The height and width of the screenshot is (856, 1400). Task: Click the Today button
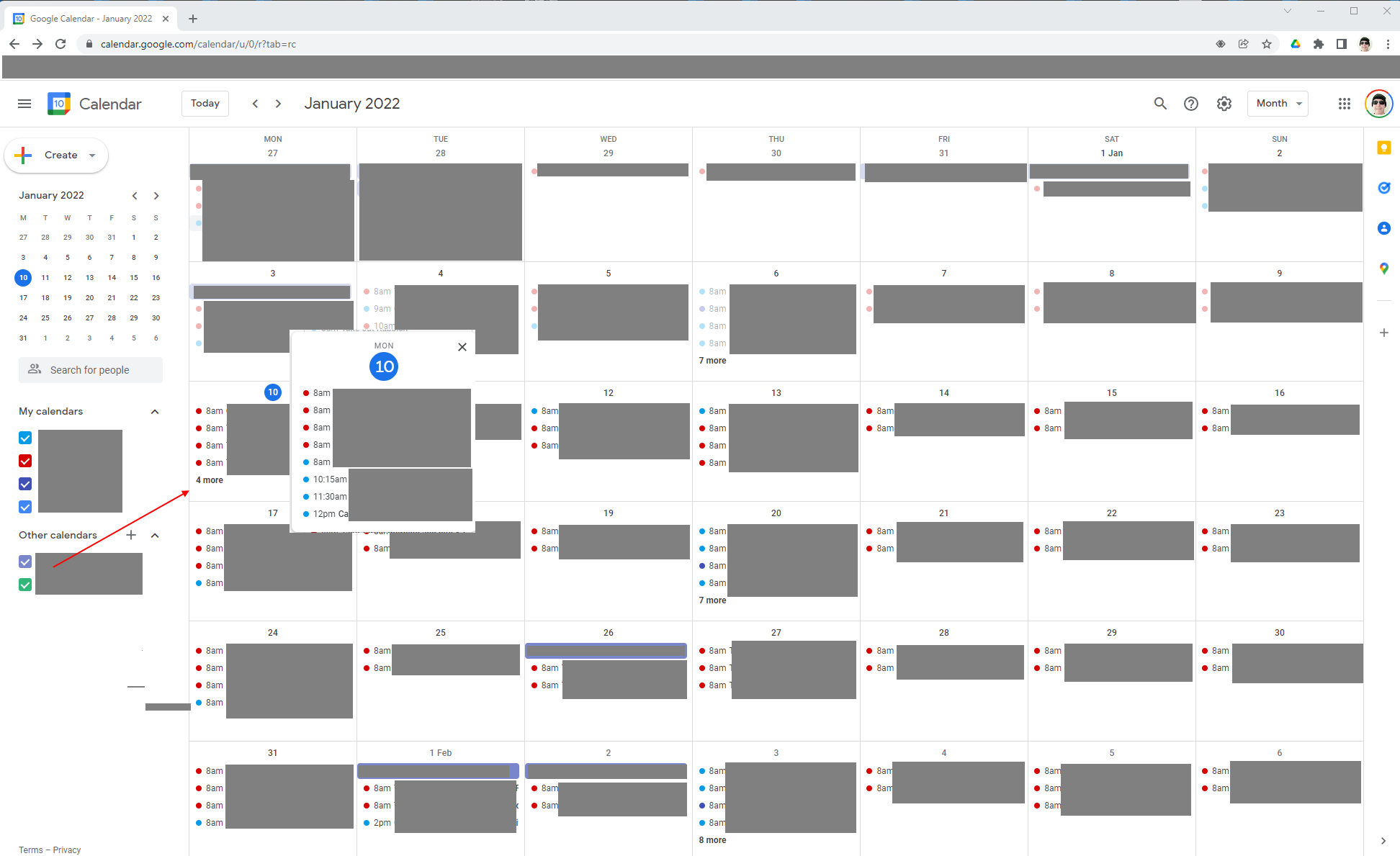coord(205,104)
